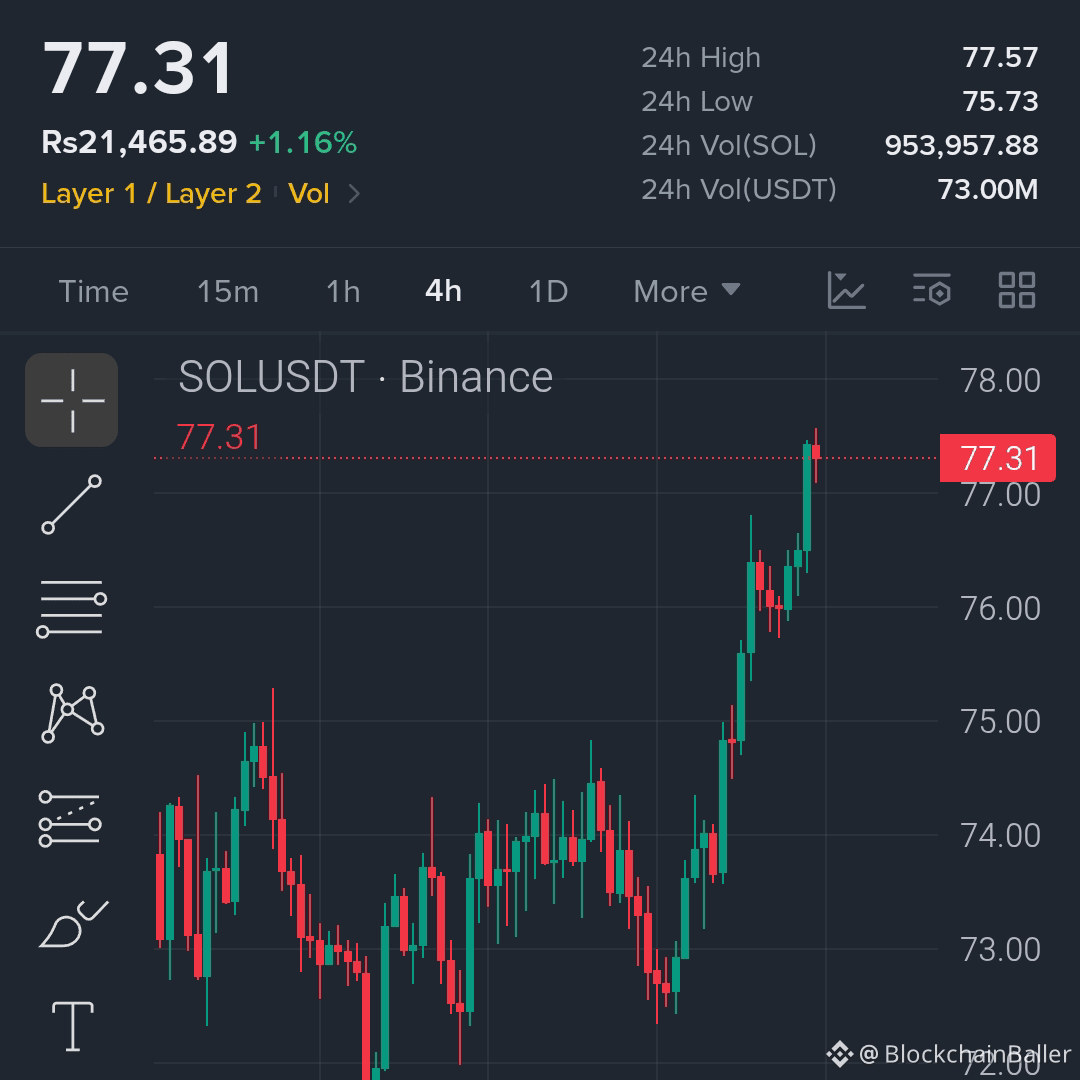Image resolution: width=1080 pixels, height=1080 pixels.
Task: Click the 76.00 price axis label
Action: [1000, 609]
